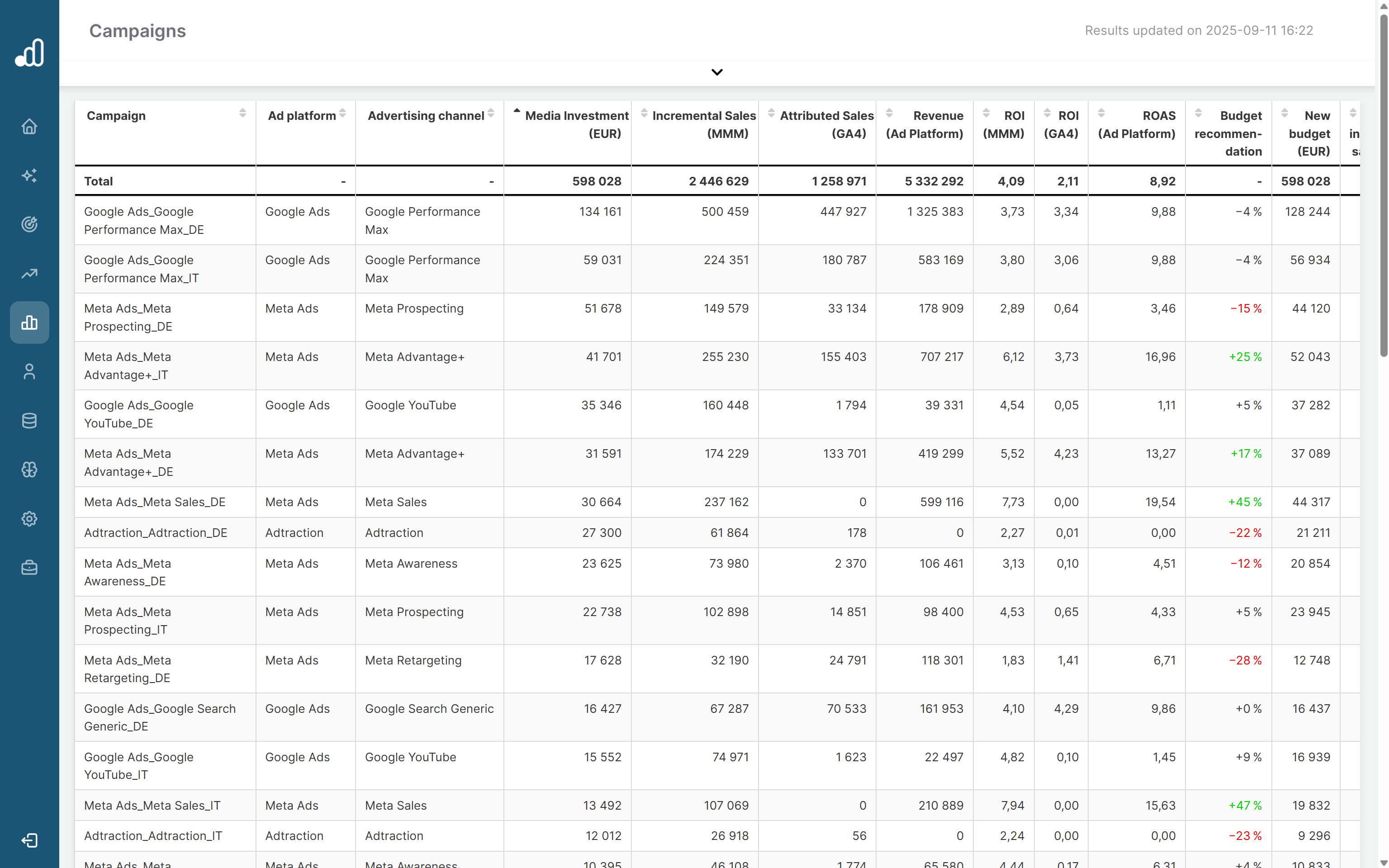Click the -15 % budget recommendation value
Screen dimensions: 1389x868
tap(1246, 309)
